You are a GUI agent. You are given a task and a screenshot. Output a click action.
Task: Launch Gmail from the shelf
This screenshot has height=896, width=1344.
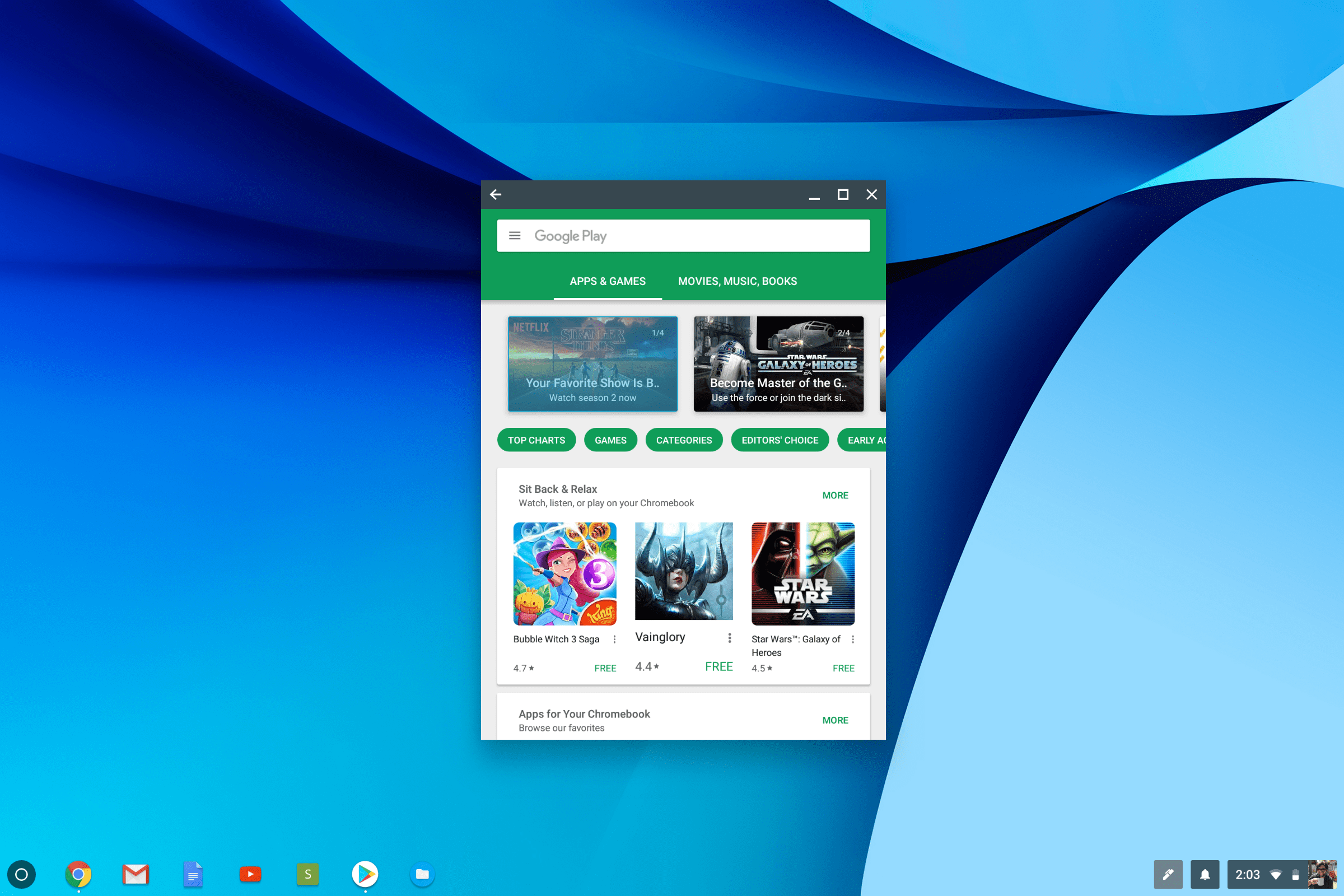tap(136, 874)
